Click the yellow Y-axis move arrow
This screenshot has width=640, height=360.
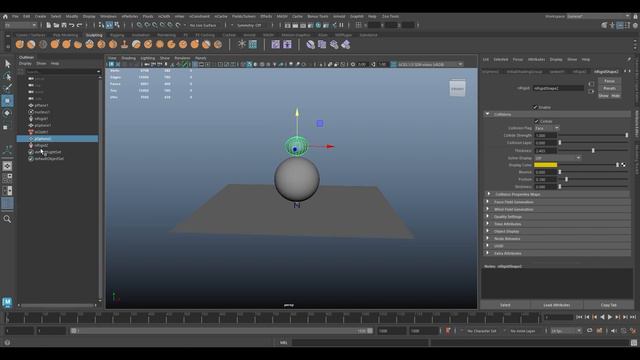pyautogui.click(x=297, y=111)
